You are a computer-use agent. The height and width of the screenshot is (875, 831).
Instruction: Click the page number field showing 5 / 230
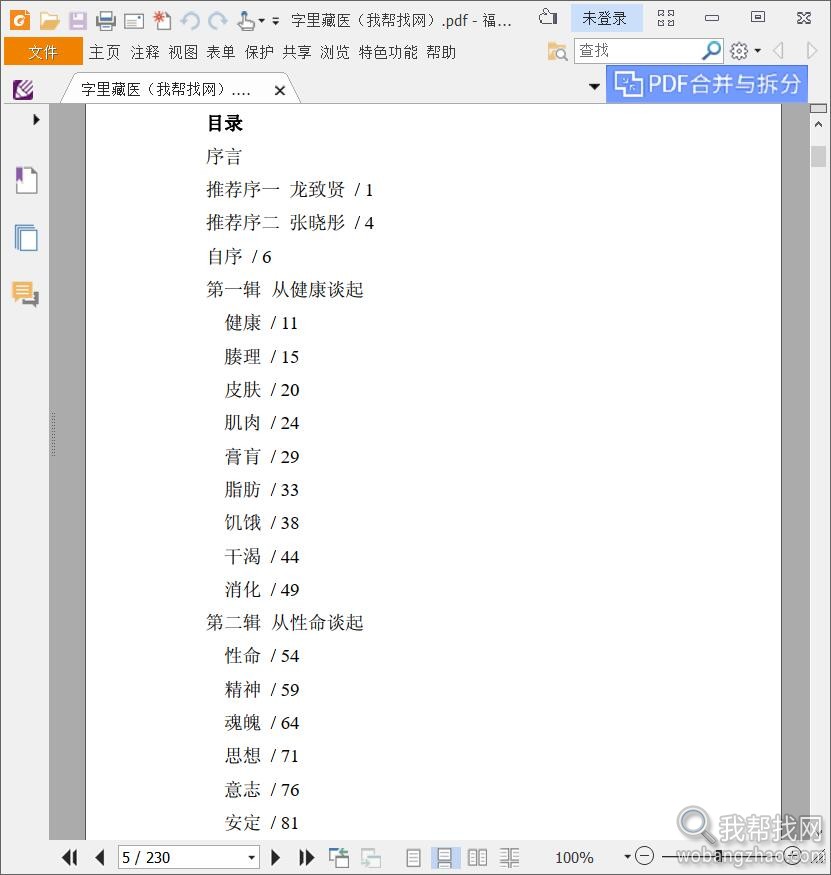click(x=181, y=857)
